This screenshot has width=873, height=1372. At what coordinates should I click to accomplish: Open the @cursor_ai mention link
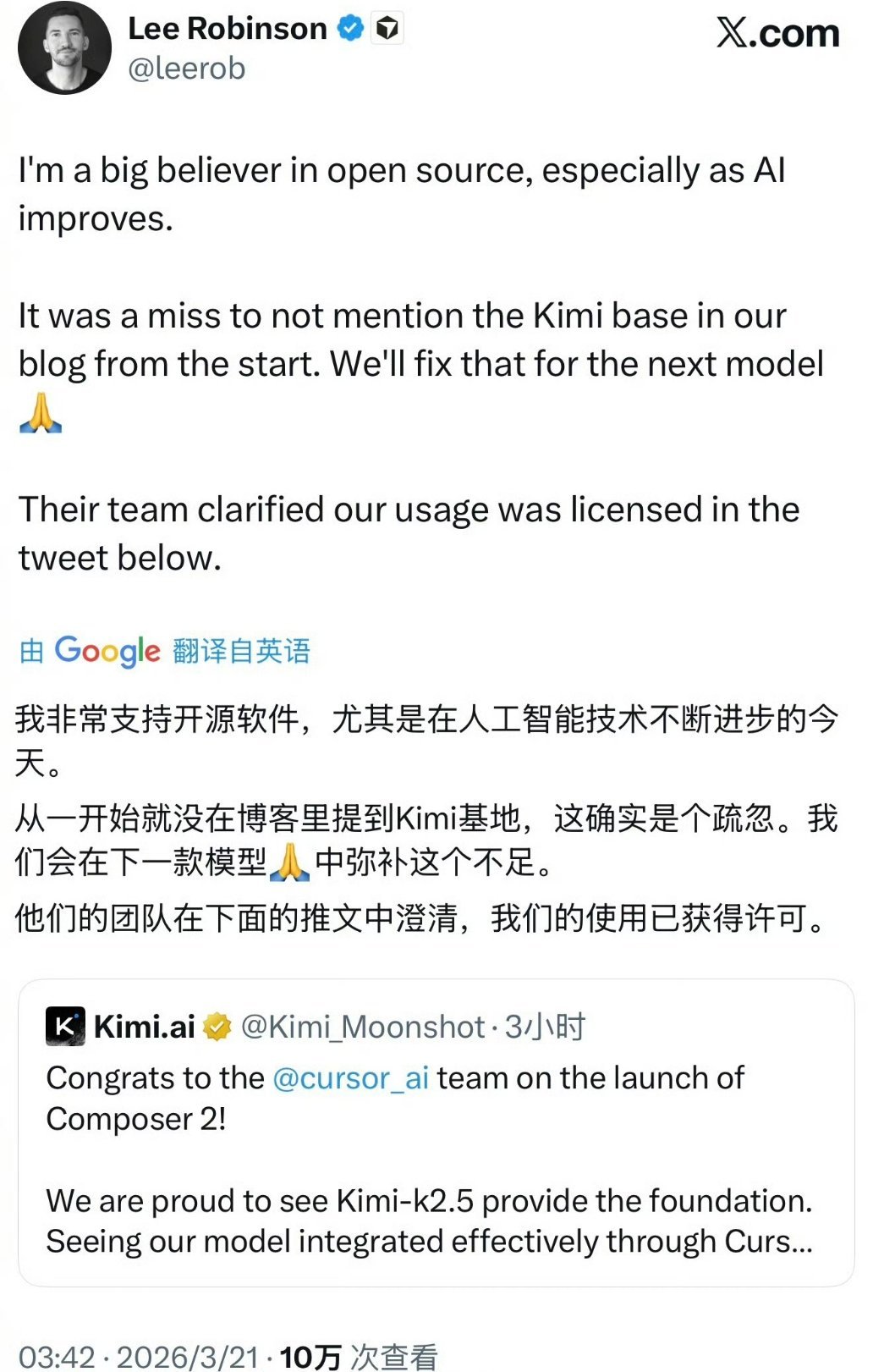[350, 1078]
